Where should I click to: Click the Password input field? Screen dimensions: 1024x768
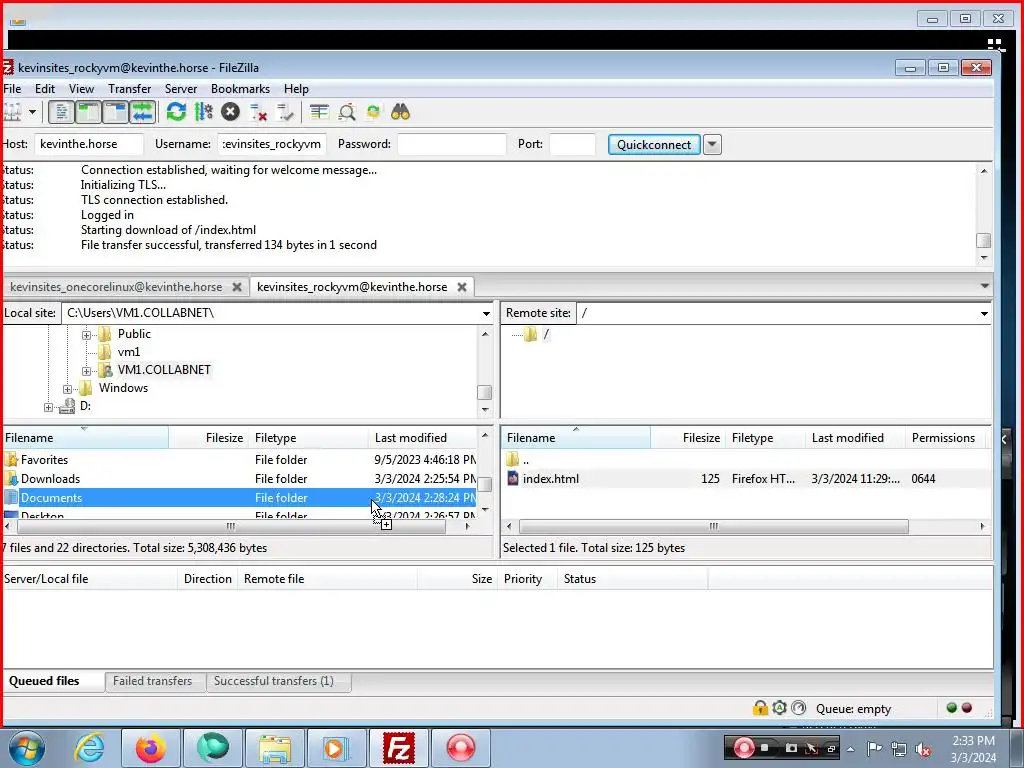[451, 144]
